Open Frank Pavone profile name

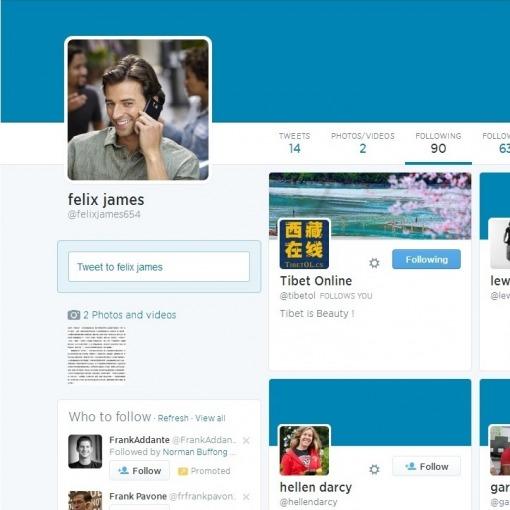138,496
